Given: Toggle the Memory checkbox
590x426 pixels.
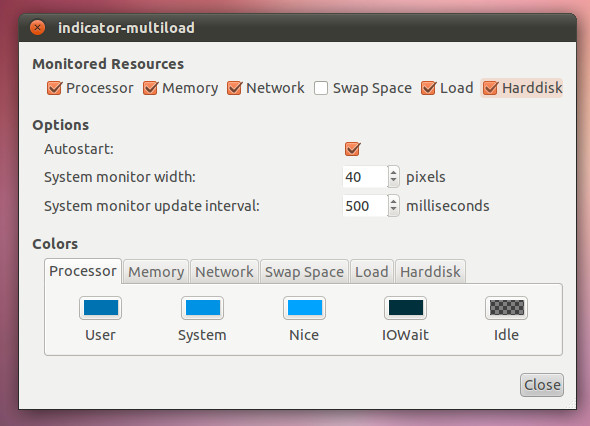Looking at the screenshot, I should point(151,88).
